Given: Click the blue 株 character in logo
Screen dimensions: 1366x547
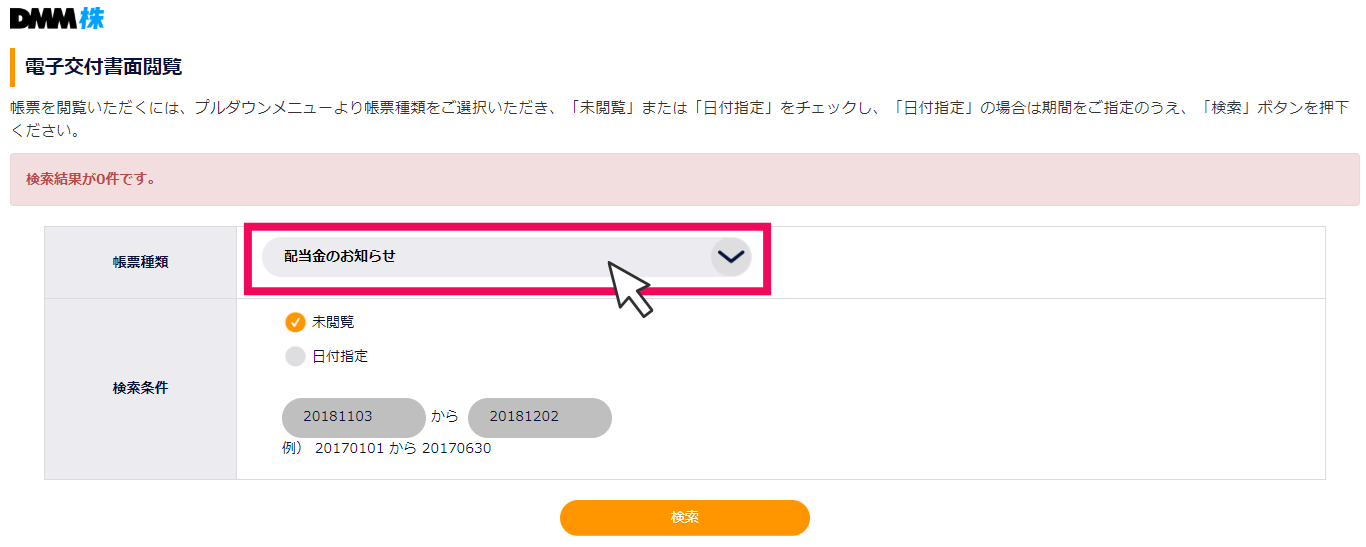Looking at the screenshot, I should [91, 18].
